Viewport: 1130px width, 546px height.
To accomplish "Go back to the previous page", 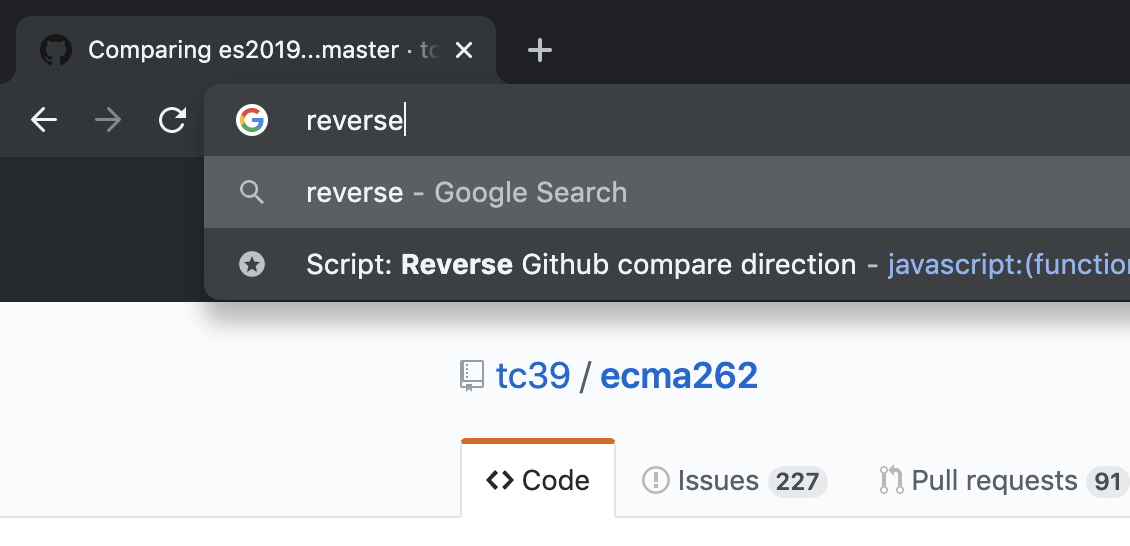I will point(44,121).
